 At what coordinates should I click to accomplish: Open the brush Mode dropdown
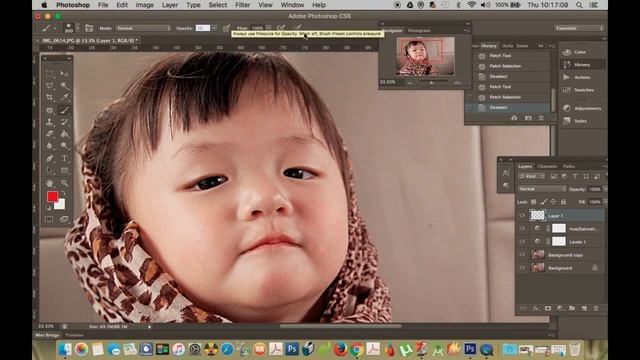point(143,28)
